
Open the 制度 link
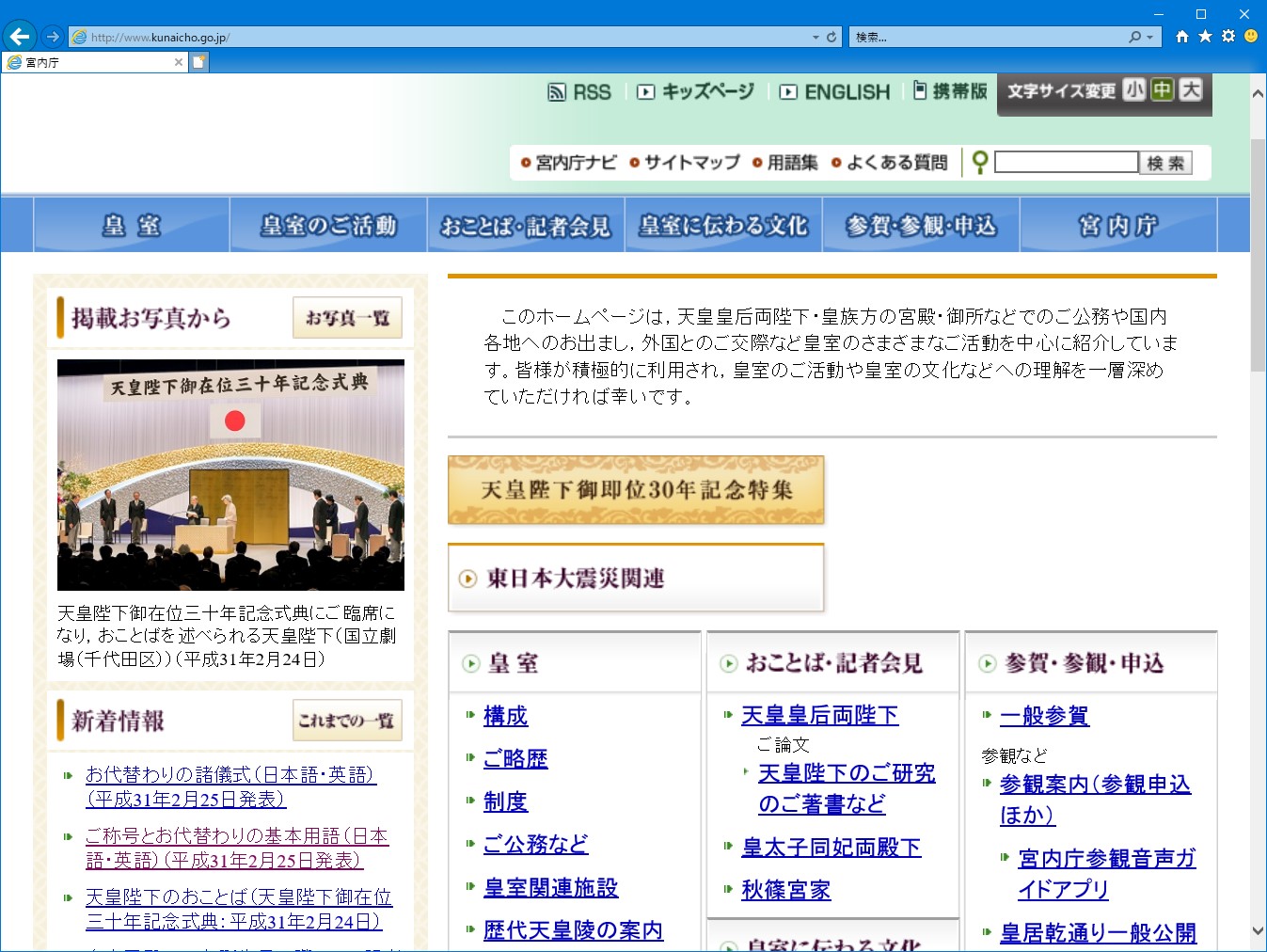(505, 801)
